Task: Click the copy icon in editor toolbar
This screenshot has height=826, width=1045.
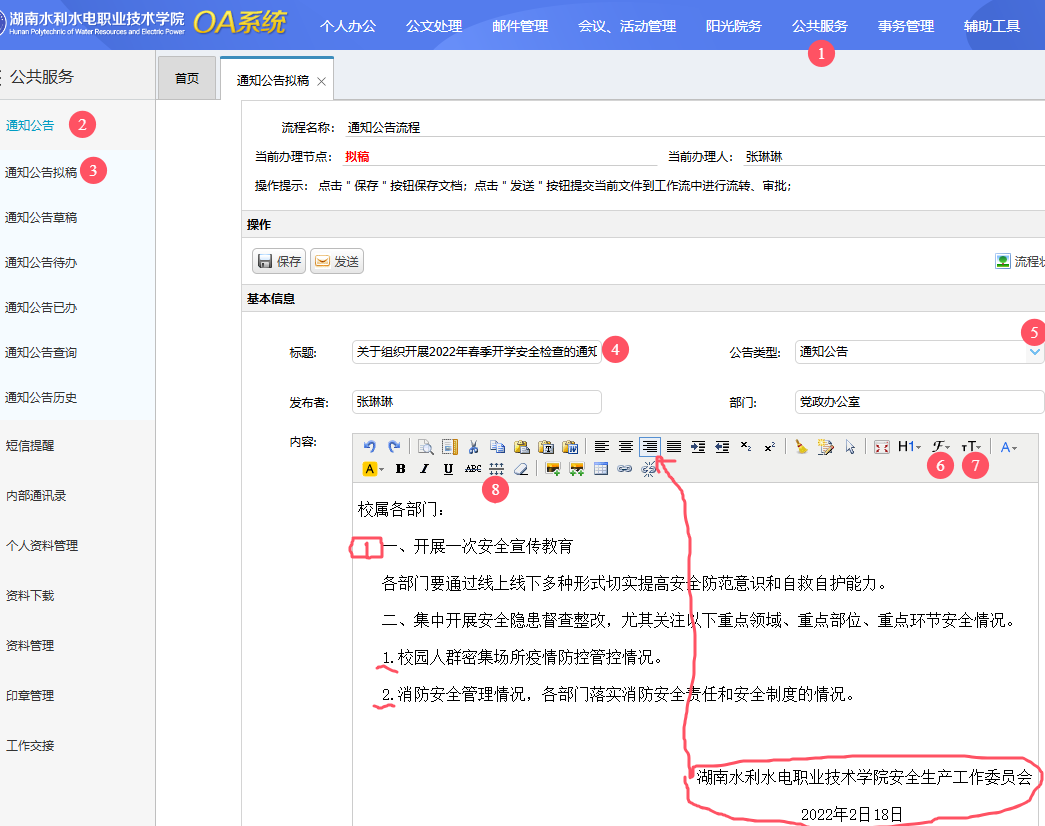Action: pyautogui.click(x=497, y=447)
